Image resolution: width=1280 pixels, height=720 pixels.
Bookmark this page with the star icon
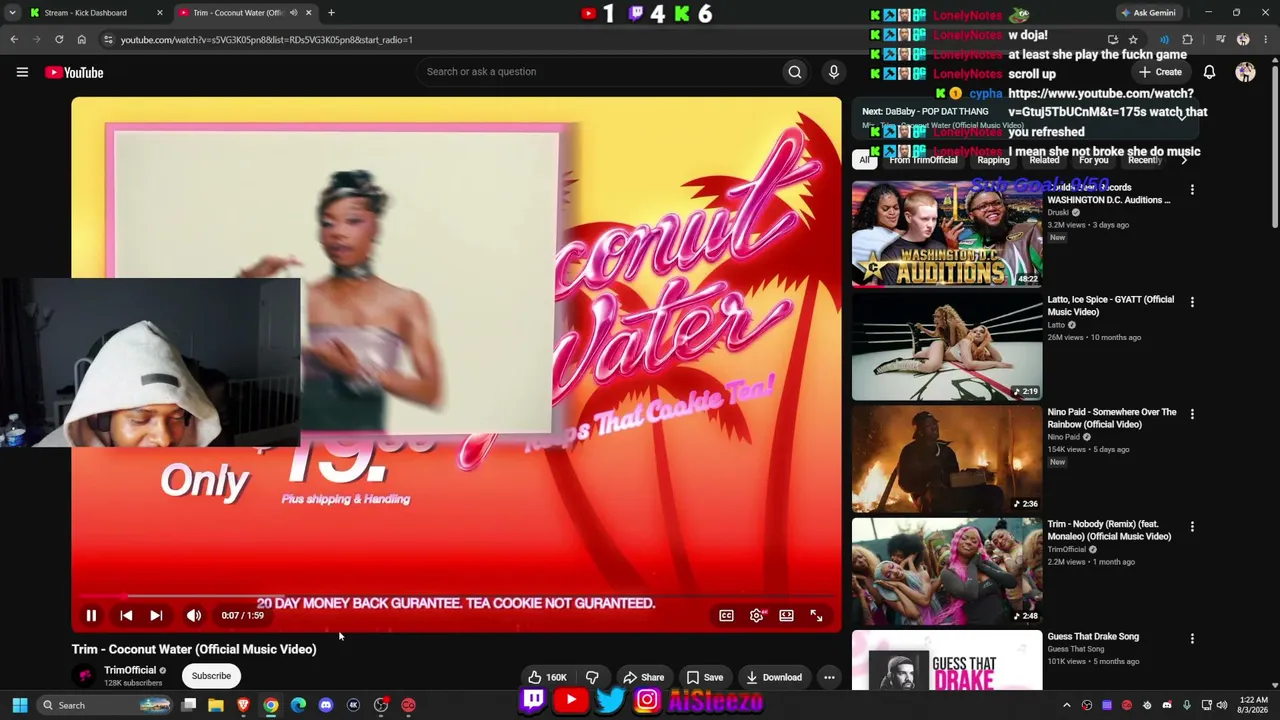pyautogui.click(x=1133, y=40)
